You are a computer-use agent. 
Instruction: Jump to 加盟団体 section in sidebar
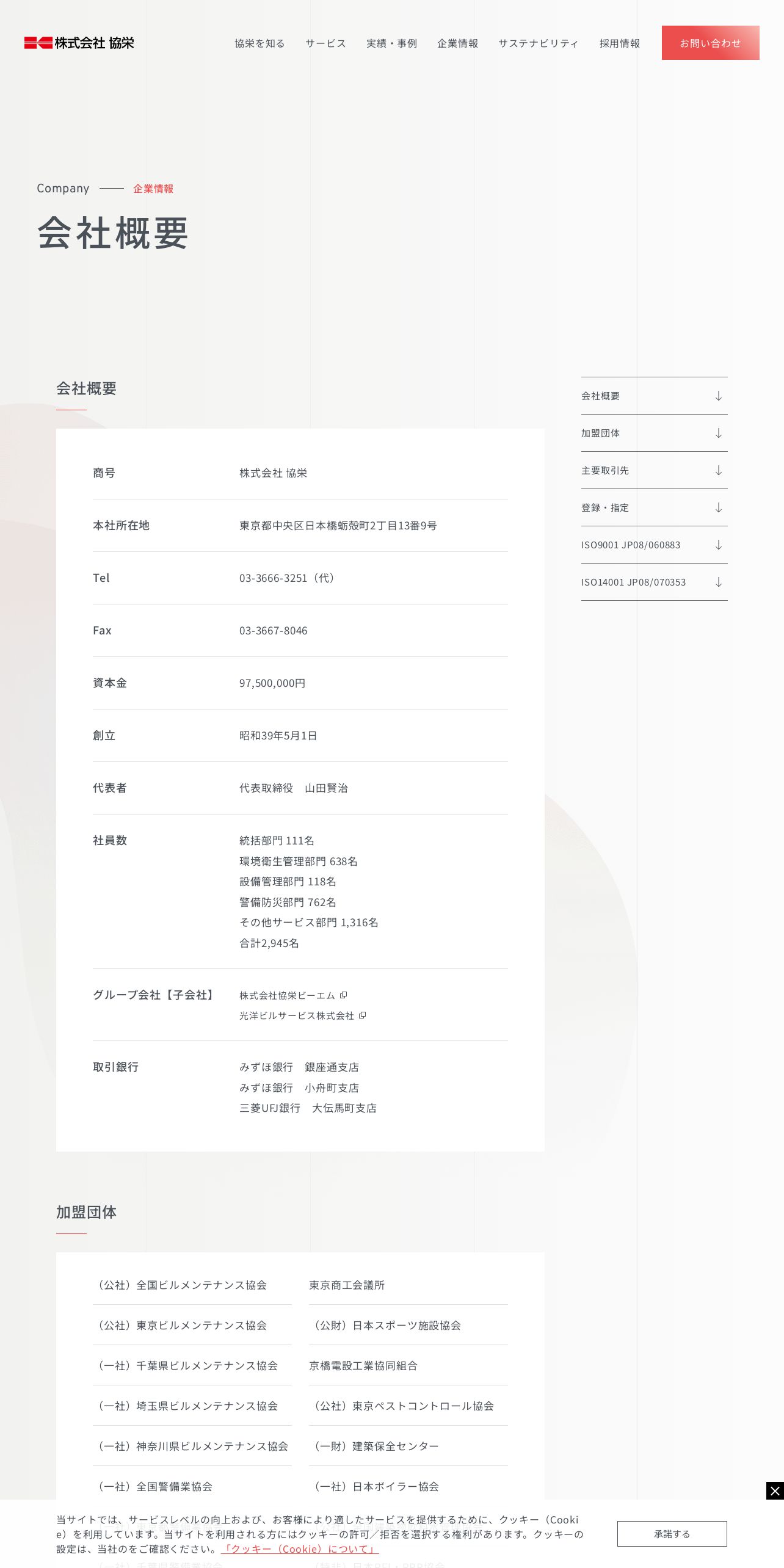(x=655, y=433)
